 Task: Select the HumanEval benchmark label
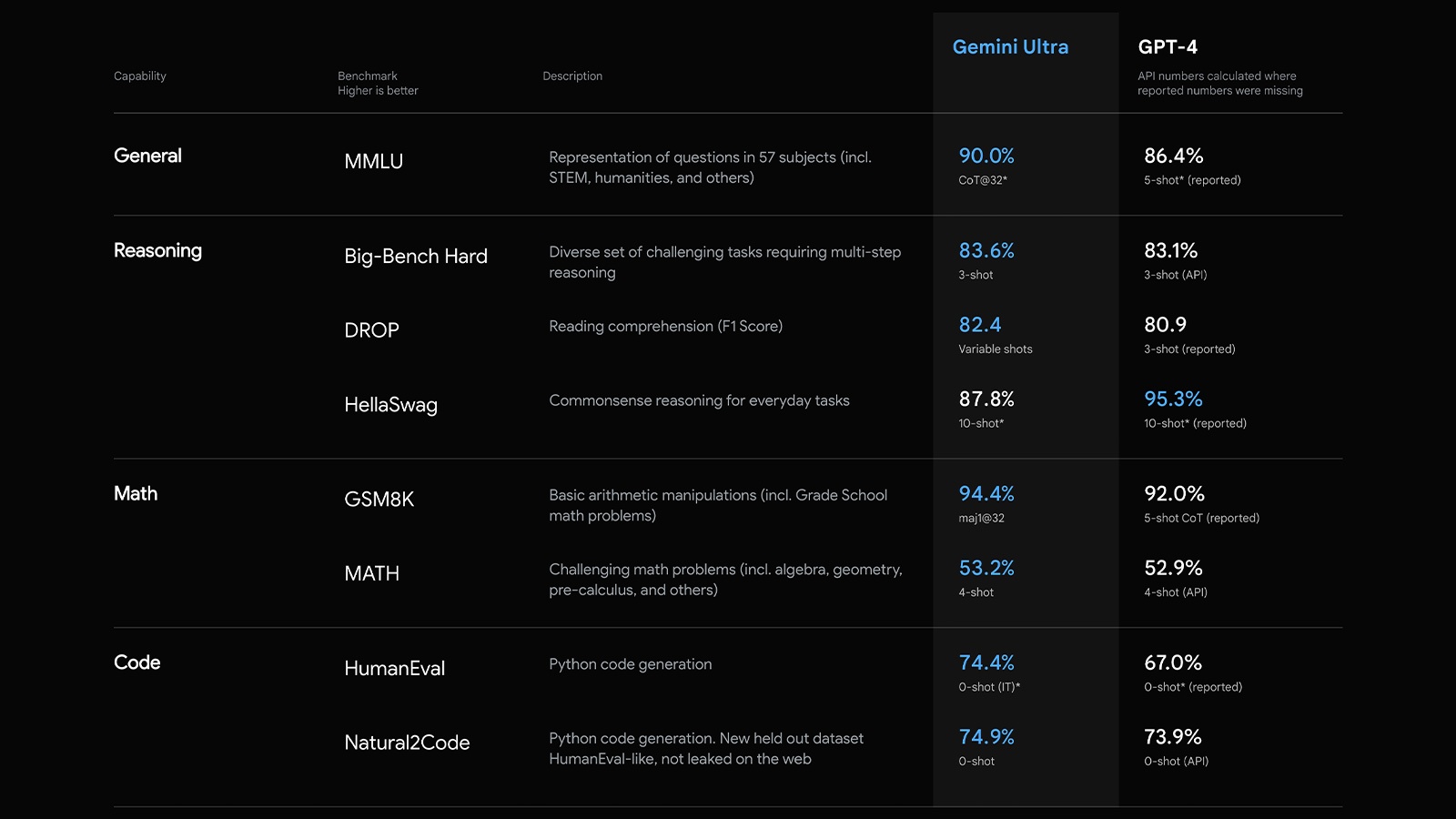(394, 669)
